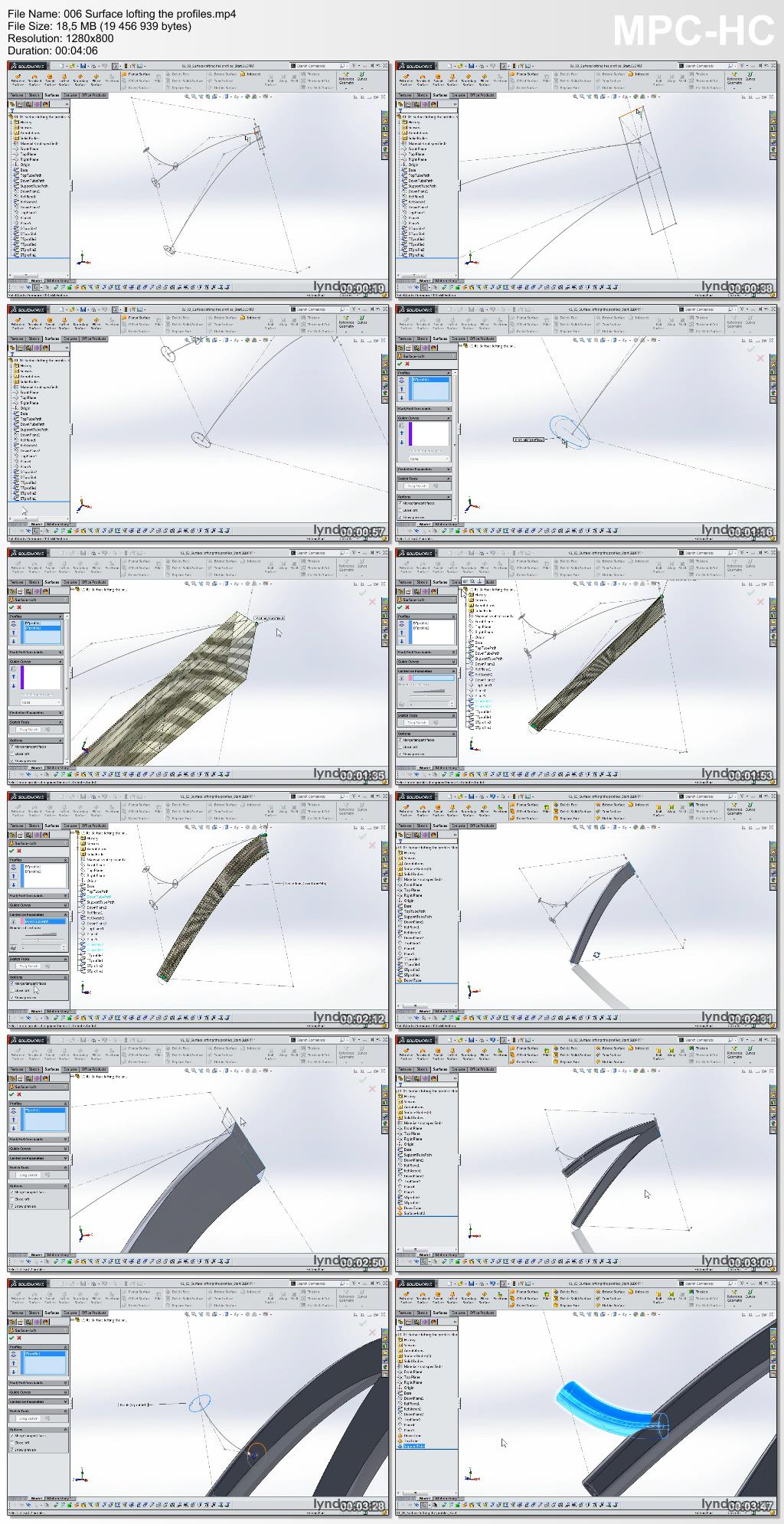Image resolution: width=784 pixels, height=1524 pixels.
Task: Expand Centerline Parameters in 00:02:50 frame
Action: click(66, 1158)
